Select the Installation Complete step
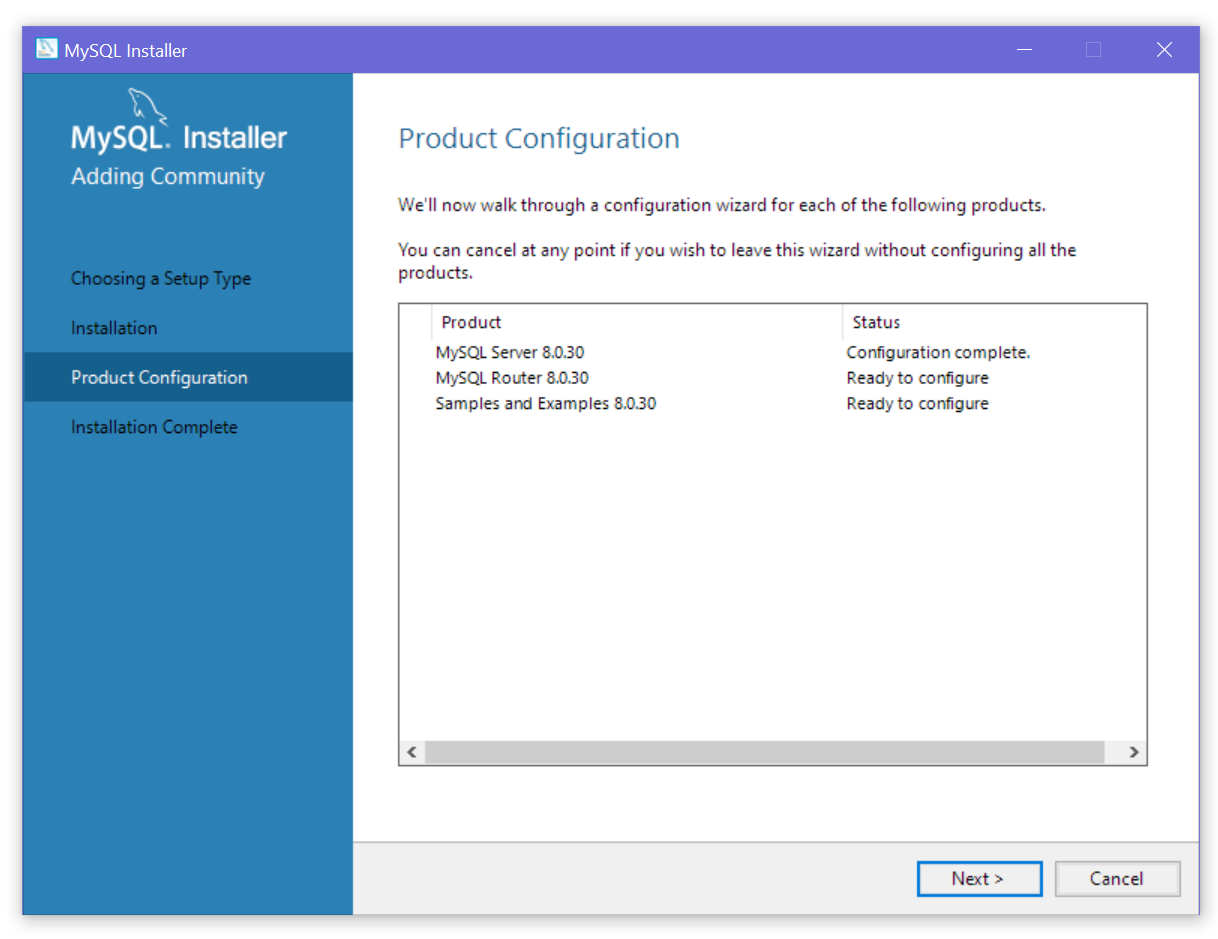This screenshot has height=939, width=1218. tap(154, 427)
